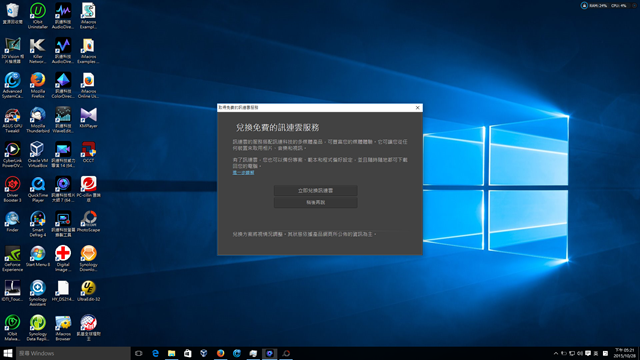This screenshot has width=640, height=360.
Task: Close the CyberLink Cloud redemption dialog
Action: coord(417,107)
